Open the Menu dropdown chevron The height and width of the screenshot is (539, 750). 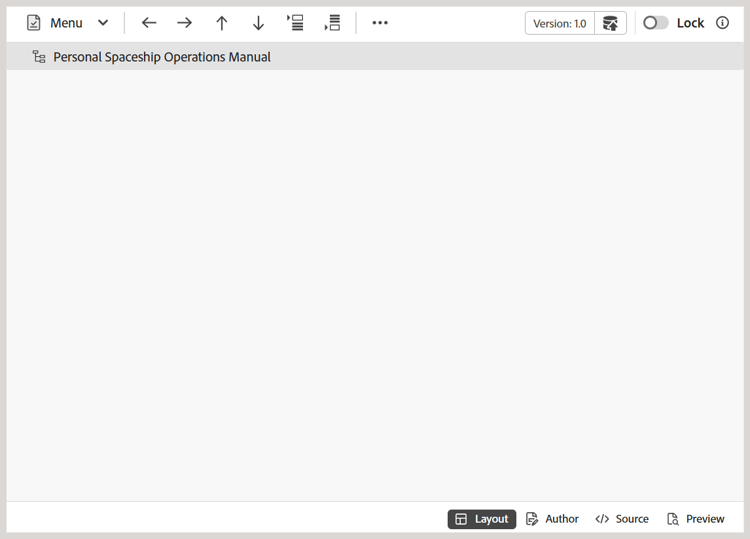(103, 23)
